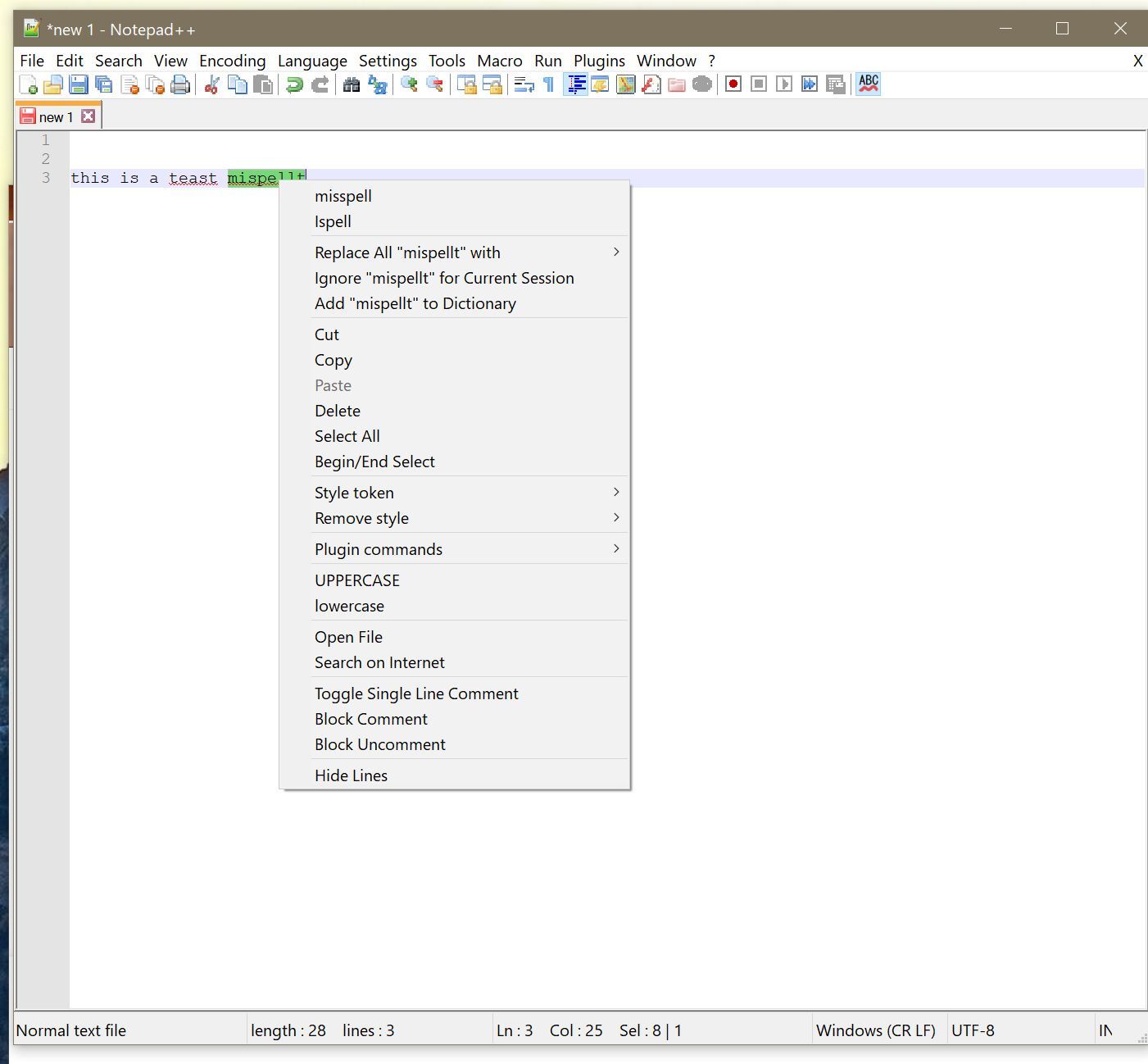Click the macro Playback icon
Screen dimensions: 1148x1064
(784, 84)
